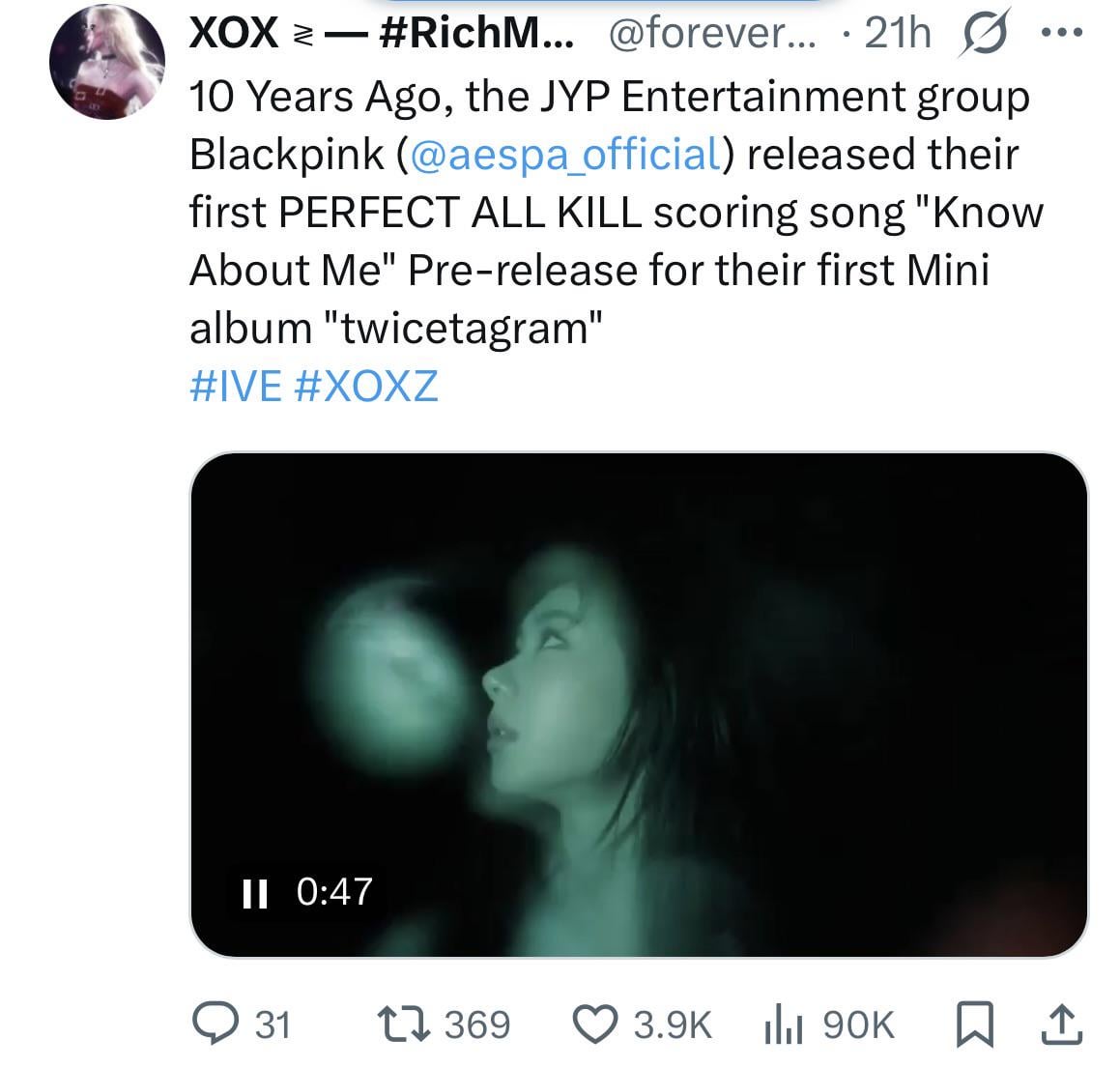Open the @aespa_official mention link
Viewport: 1120px width, 1068px height.
point(565,155)
